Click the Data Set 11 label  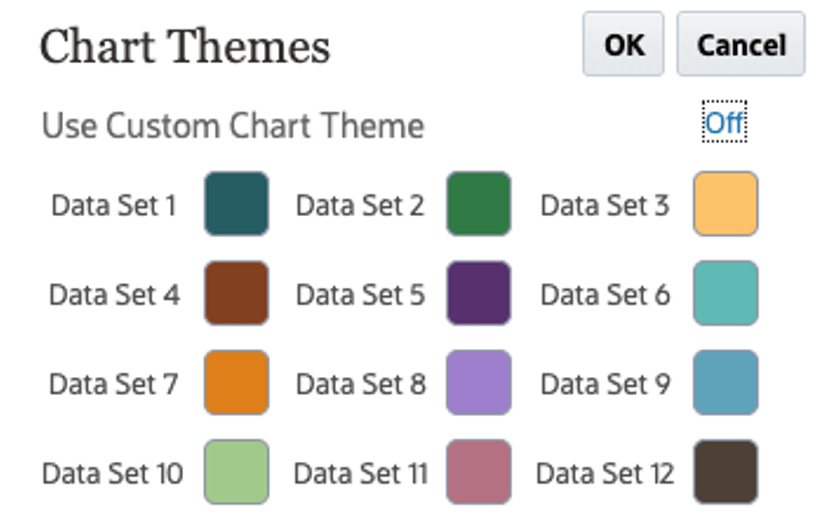pos(361,473)
